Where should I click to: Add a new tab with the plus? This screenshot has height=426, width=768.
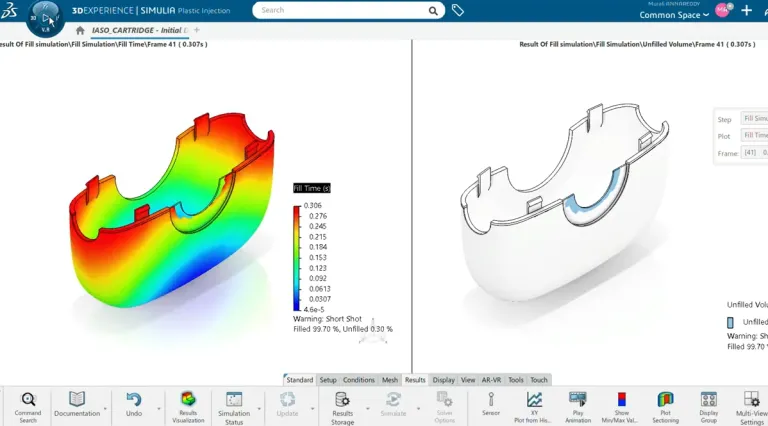tap(197, 30)
